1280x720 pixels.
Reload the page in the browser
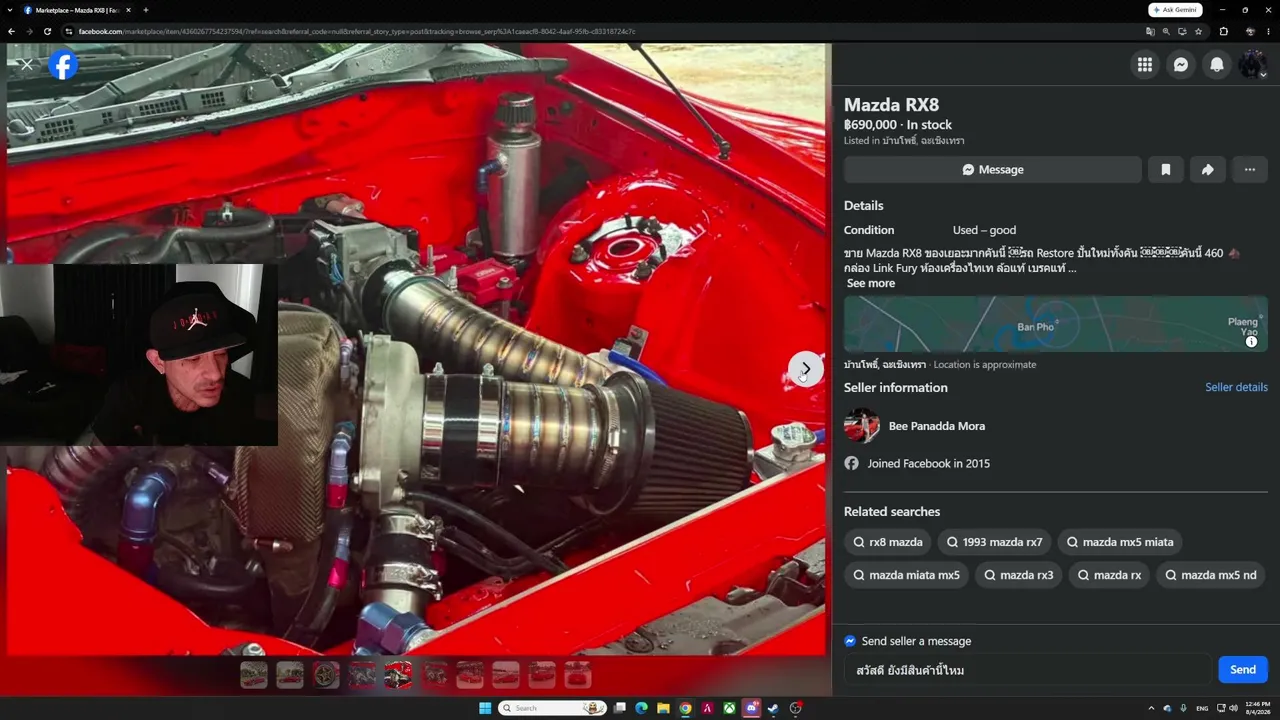click(x=47, y=31)
